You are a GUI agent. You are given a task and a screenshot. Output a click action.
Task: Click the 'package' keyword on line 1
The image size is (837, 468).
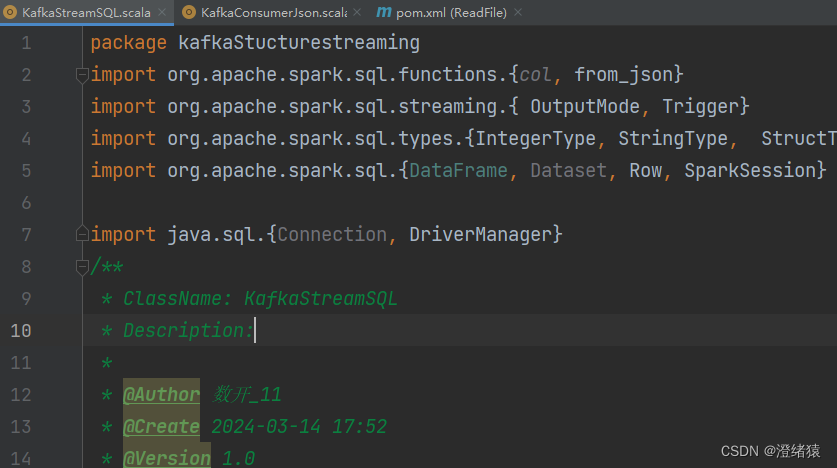pyautogui.click(x=129, y=43)
